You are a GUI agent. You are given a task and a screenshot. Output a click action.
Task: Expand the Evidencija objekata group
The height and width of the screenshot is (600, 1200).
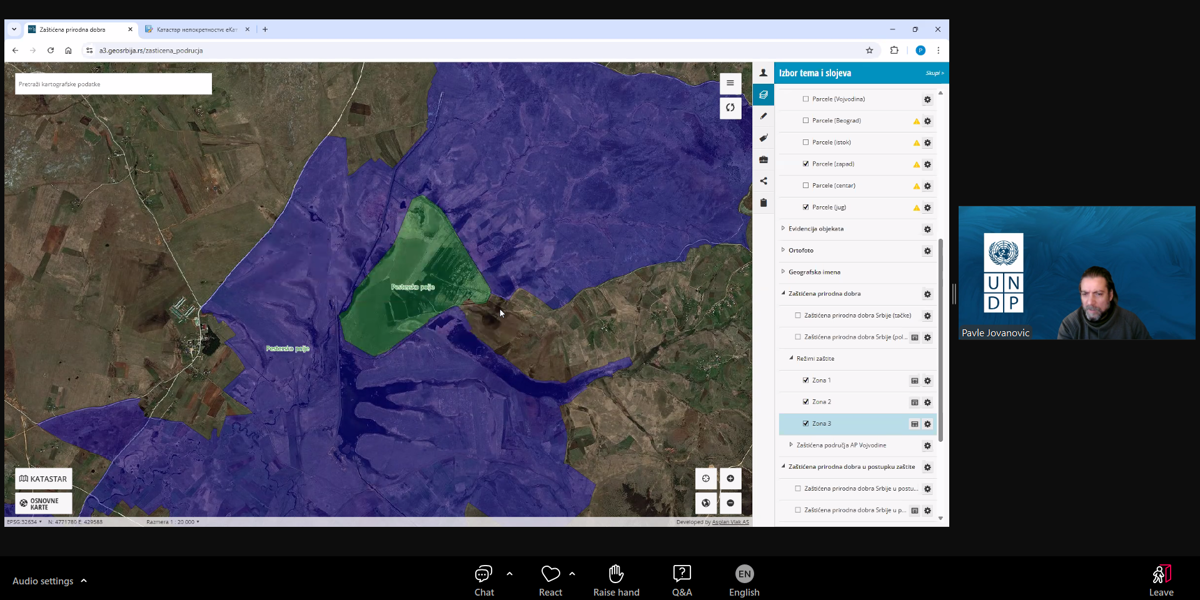click(783, 229)
